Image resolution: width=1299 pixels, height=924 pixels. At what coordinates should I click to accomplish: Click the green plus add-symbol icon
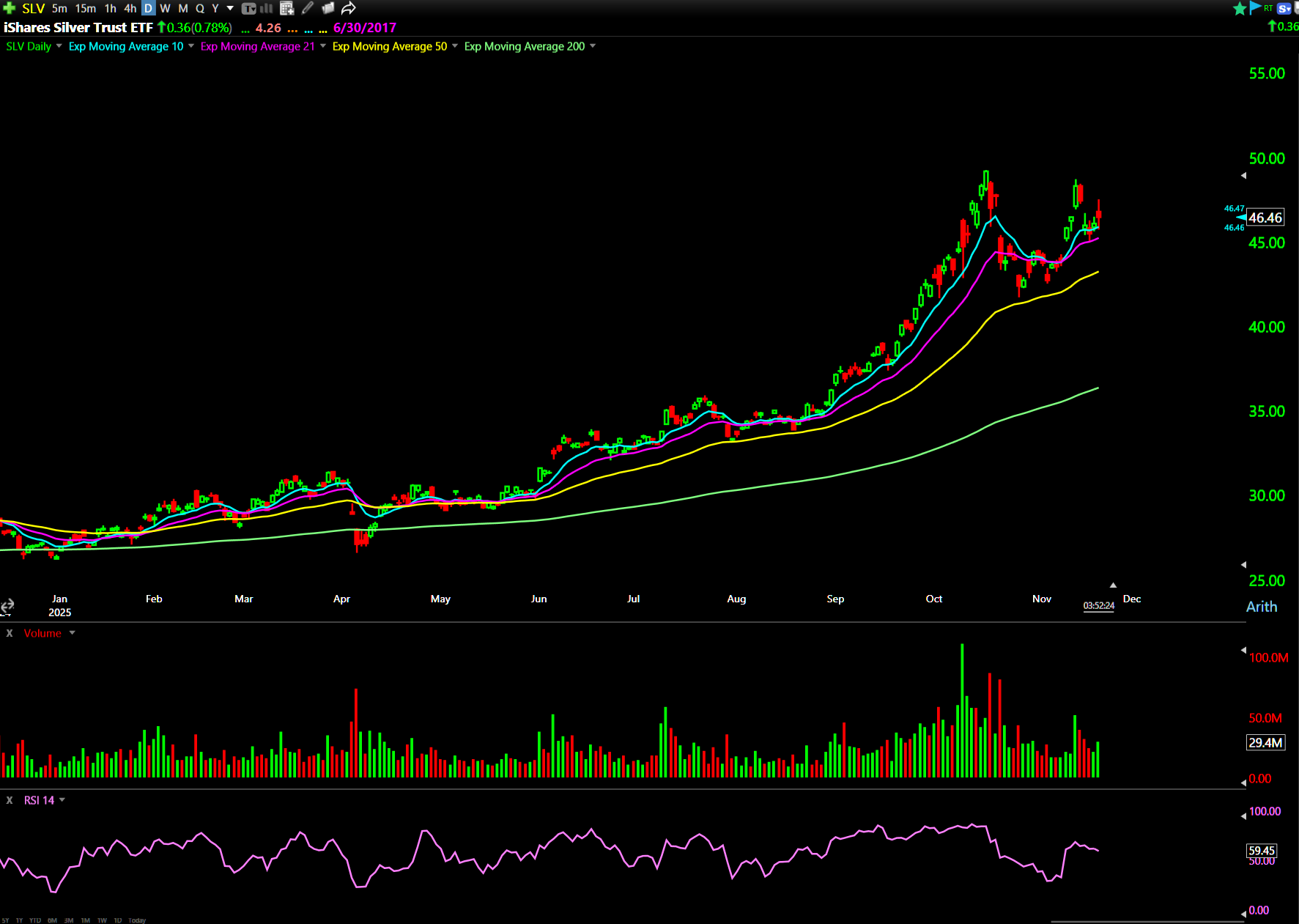(9, 8)
